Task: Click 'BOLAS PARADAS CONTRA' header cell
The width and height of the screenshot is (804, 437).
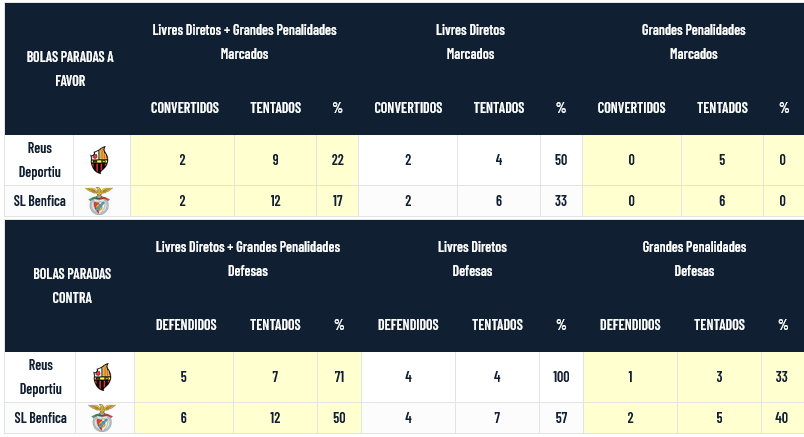Action: coord(72,285)
